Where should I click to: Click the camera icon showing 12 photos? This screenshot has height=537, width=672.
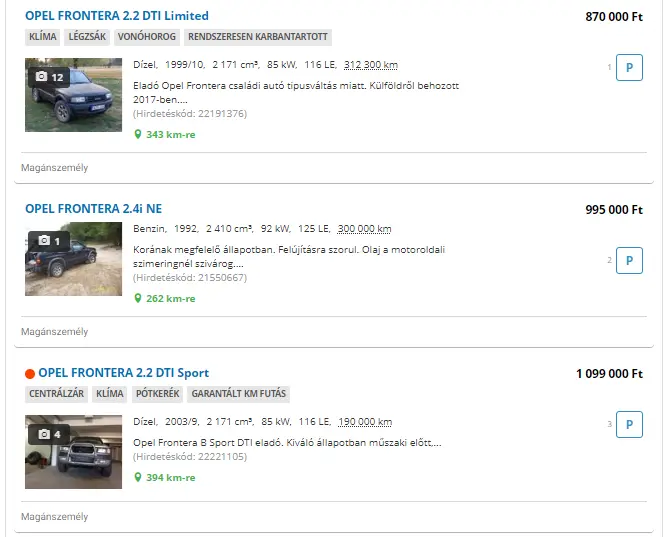[x=41, y=76]
